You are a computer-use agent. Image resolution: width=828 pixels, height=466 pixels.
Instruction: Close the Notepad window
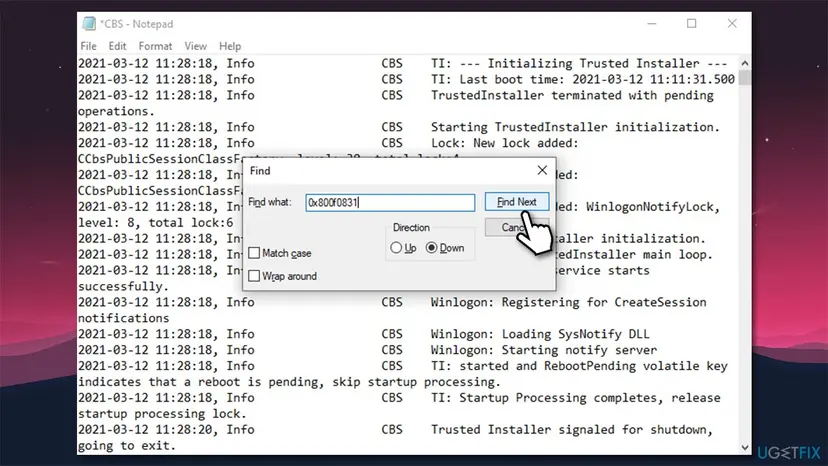coord(732,24)
